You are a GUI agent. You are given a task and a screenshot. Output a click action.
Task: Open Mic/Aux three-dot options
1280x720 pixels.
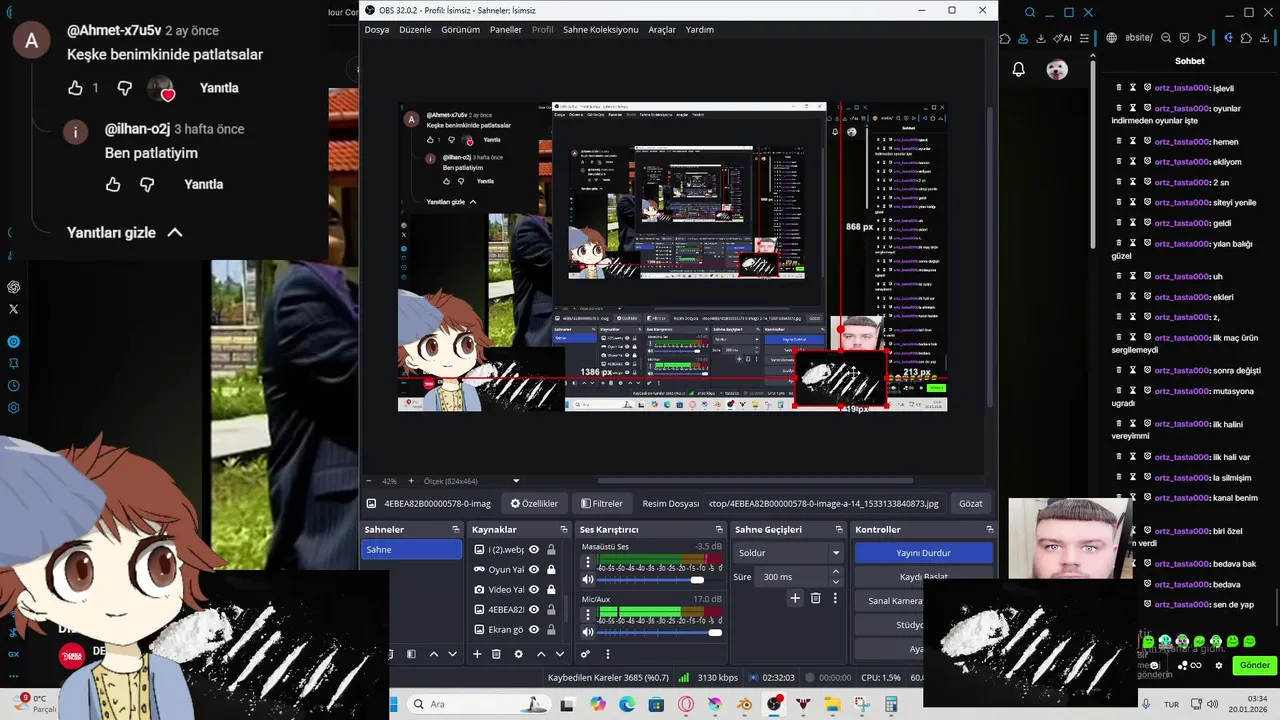(588, 615)
